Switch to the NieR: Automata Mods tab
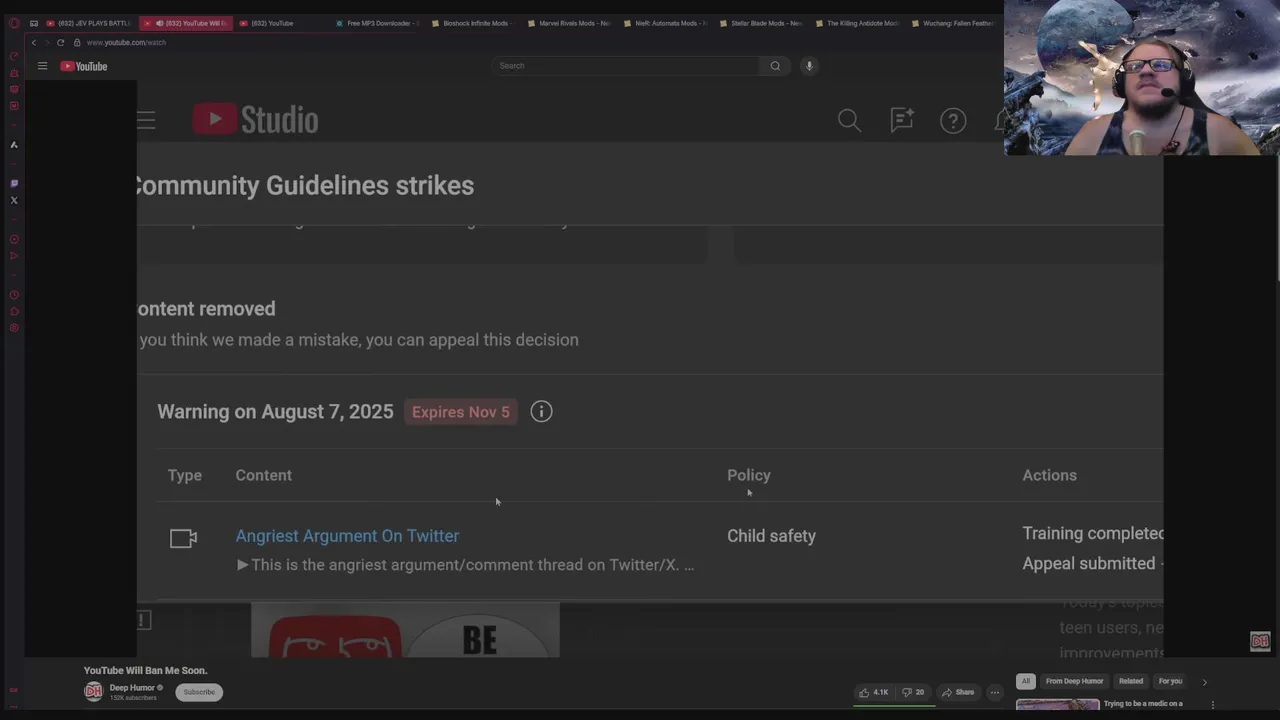This screenshot has width=1280, height=720. (666, 23)
